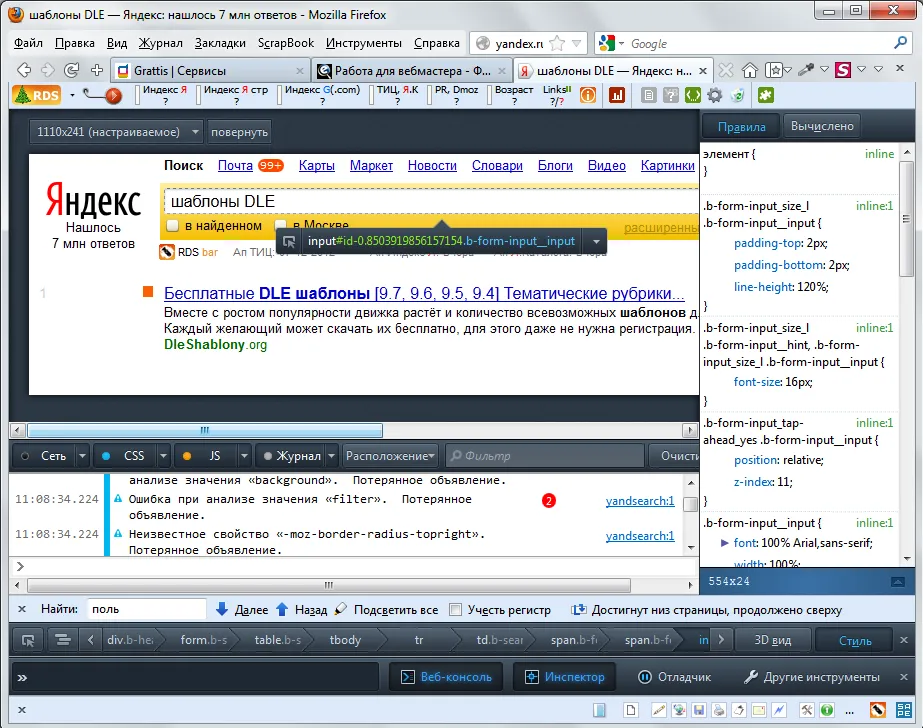The image size is (923, 728).
Task: Toggle the 'в найденном' checkbox
Action: [x=172, y=226]
